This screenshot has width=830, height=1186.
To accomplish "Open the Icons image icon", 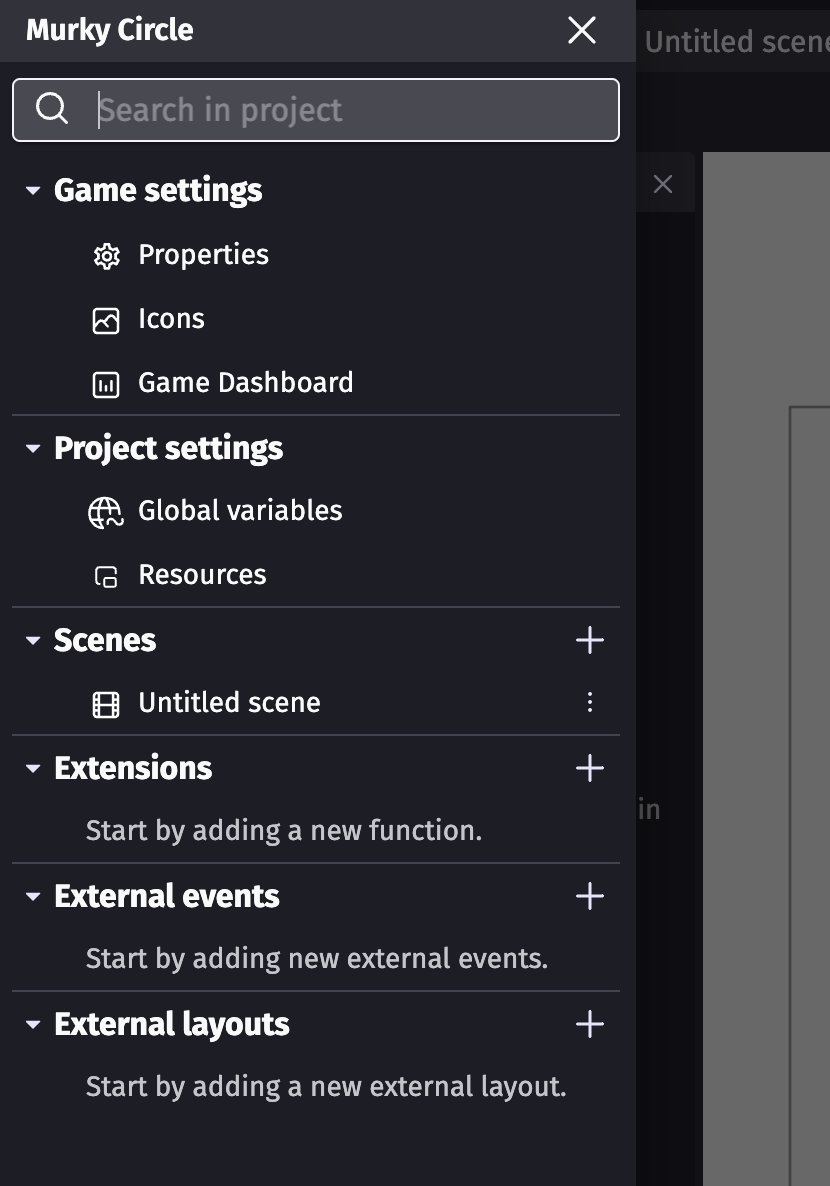I will [x=106, y=321].
